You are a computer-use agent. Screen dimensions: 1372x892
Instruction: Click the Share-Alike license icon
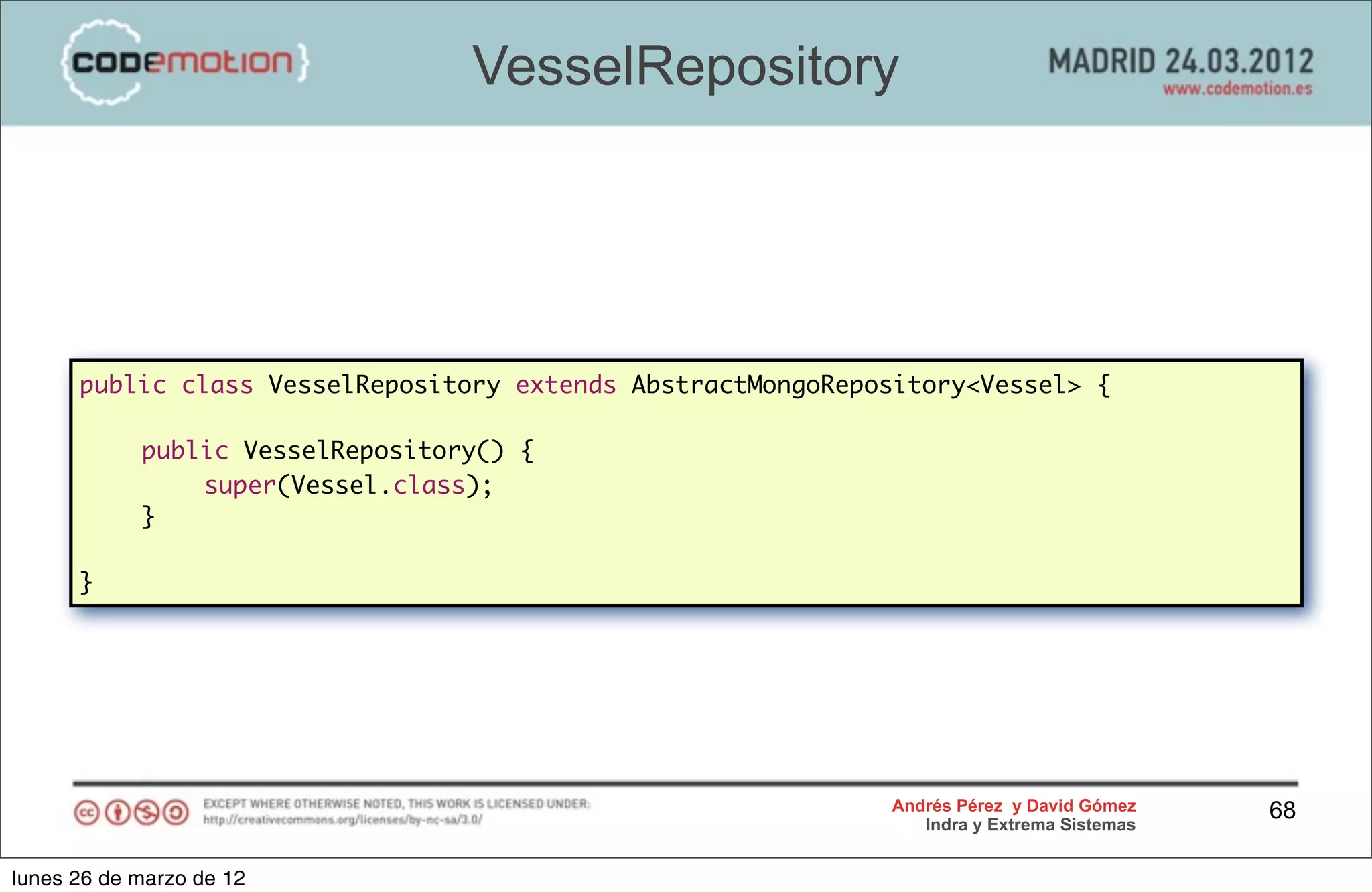[x=176, y=813]
